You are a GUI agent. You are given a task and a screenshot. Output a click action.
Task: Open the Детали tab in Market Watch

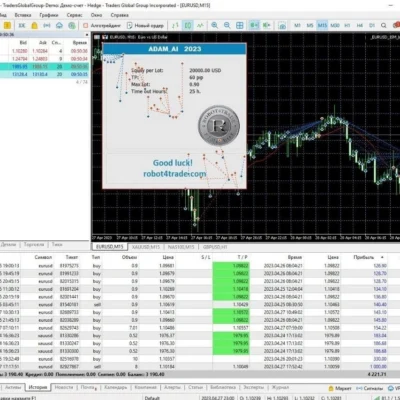pos(8,244)
